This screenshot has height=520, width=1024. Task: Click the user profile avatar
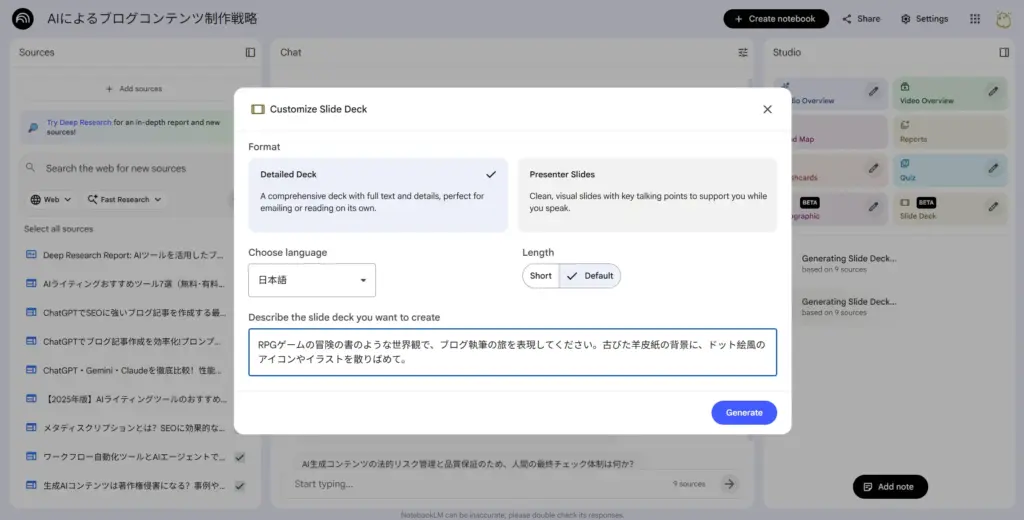coord(1003,18)
